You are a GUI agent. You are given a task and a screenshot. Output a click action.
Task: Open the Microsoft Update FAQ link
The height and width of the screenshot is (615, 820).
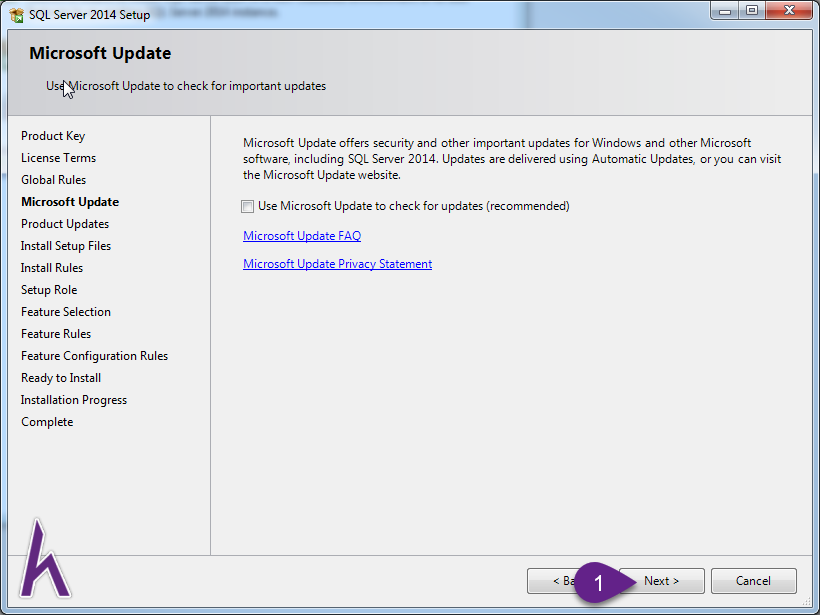[x=302, y=236]
